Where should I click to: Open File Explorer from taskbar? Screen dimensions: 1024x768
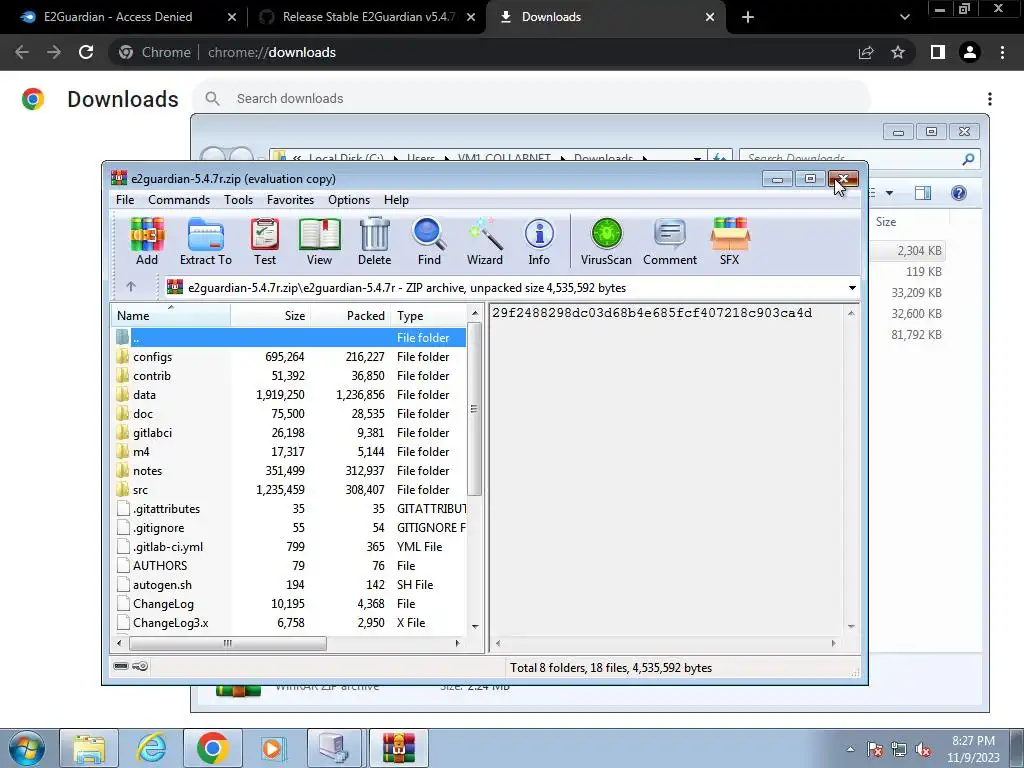[x=89, y=748]
